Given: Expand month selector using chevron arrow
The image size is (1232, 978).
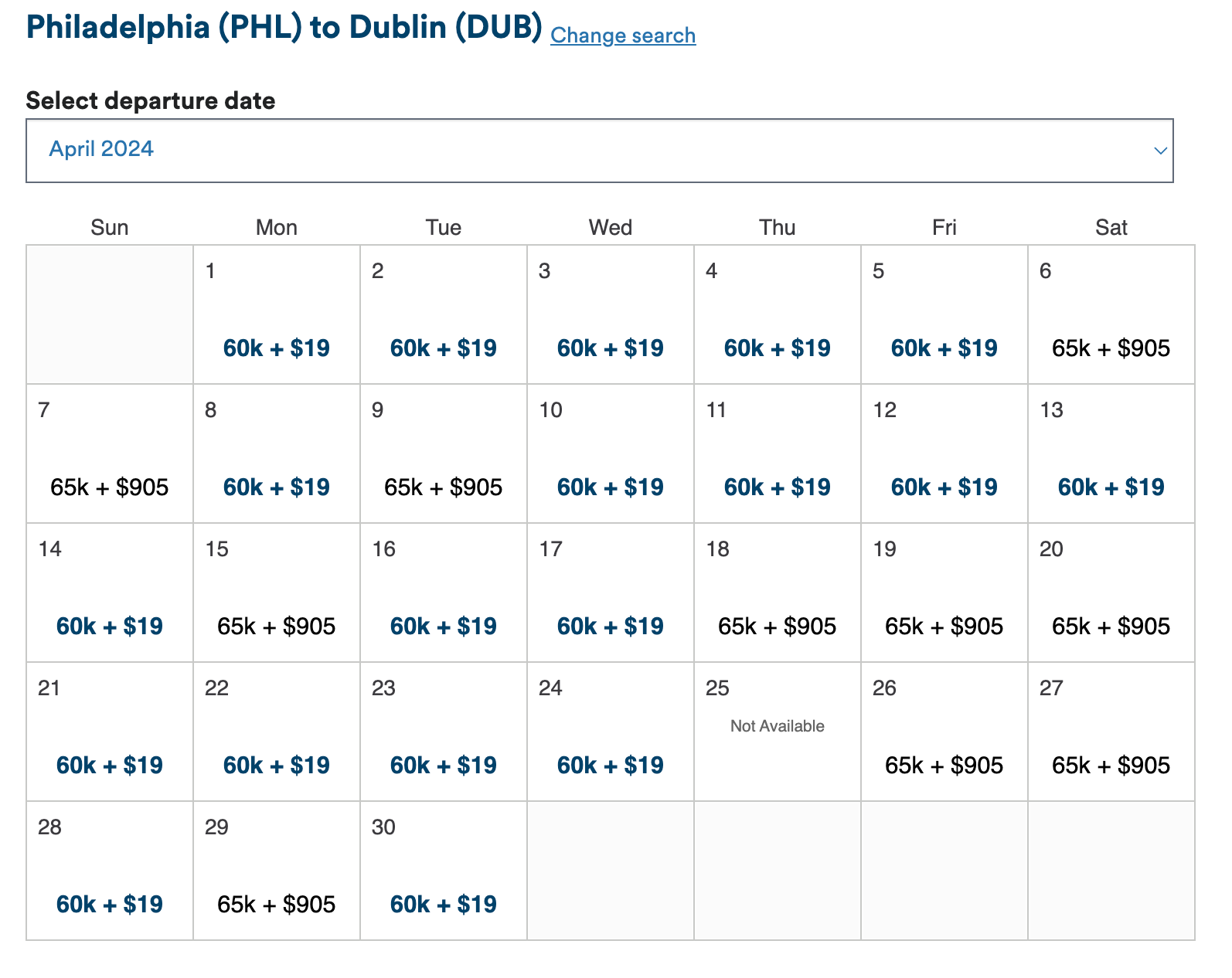Looking at the screenshot, I should (1159, 151).
